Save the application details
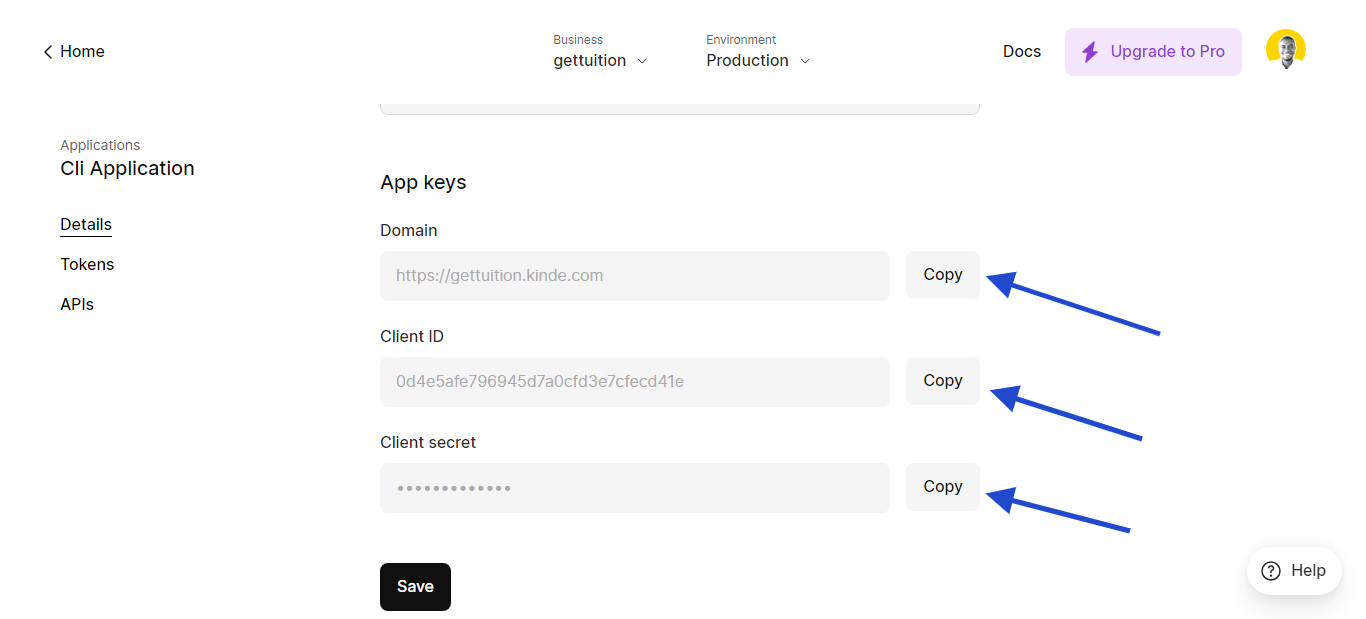Viewport: 1366px width, 619px height. click(x=415, y=587)
